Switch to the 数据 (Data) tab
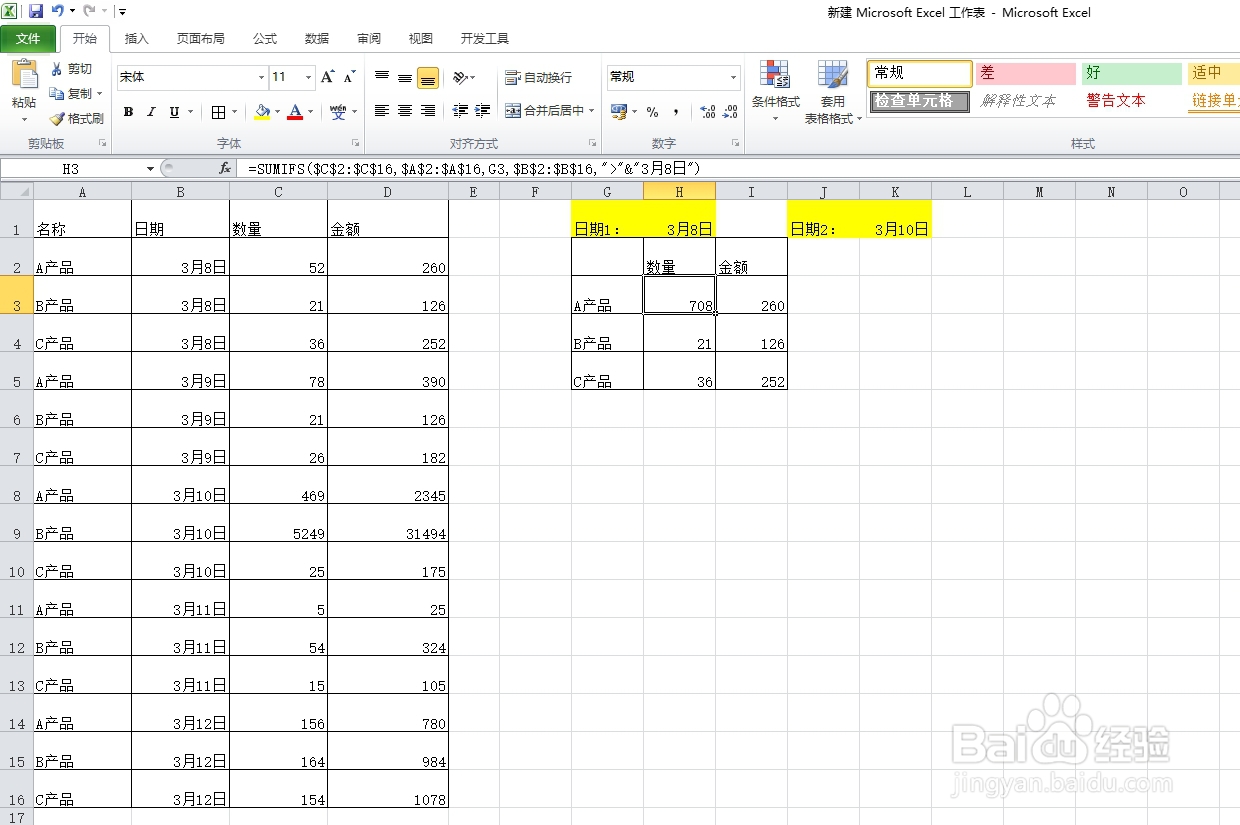The width and height of the screenshot is (1240, 825). [317, 39]
